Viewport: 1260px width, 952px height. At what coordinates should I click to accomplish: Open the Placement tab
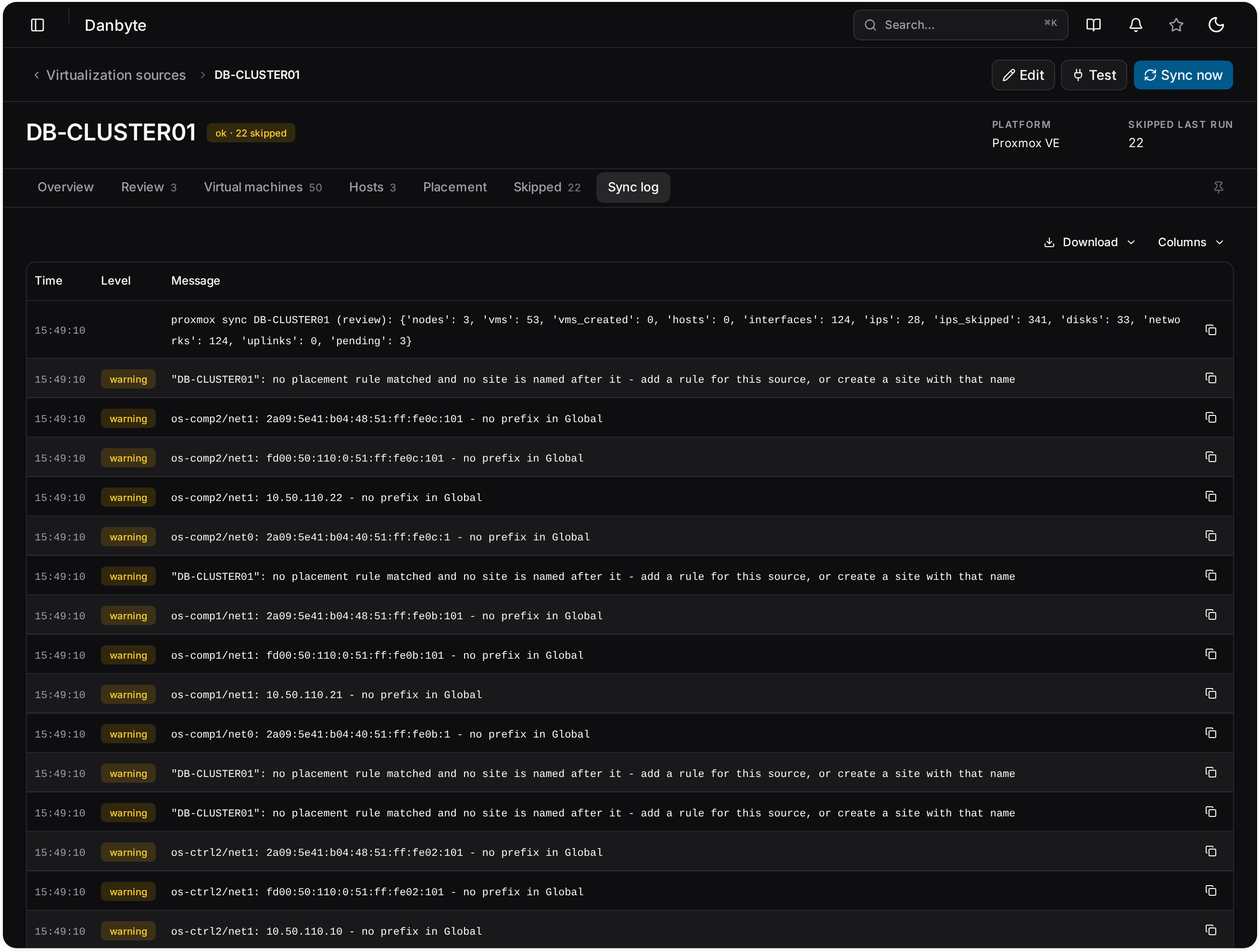point(454,188)
